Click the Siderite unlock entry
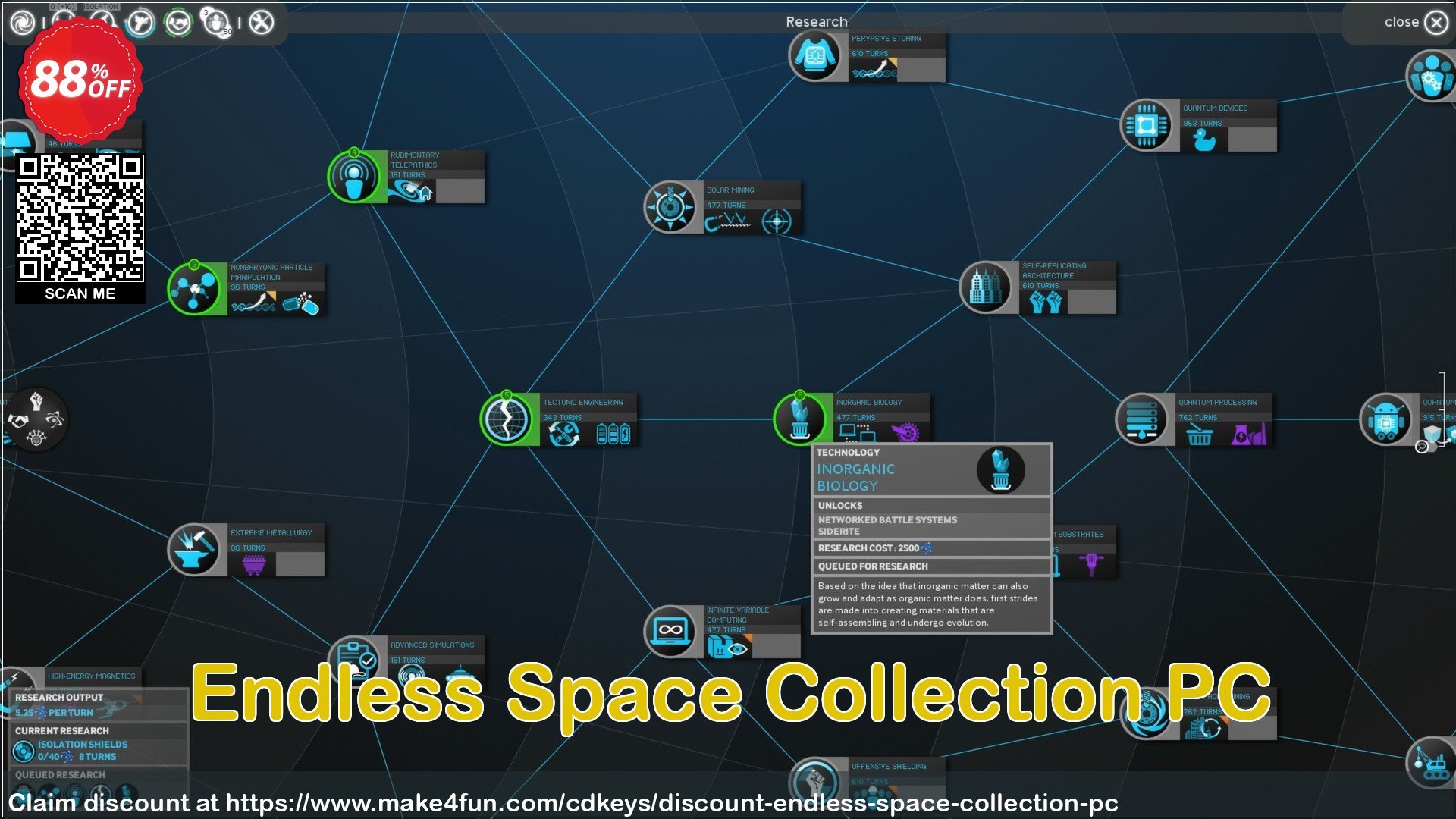1456x819 pixels. coord(838,532)
